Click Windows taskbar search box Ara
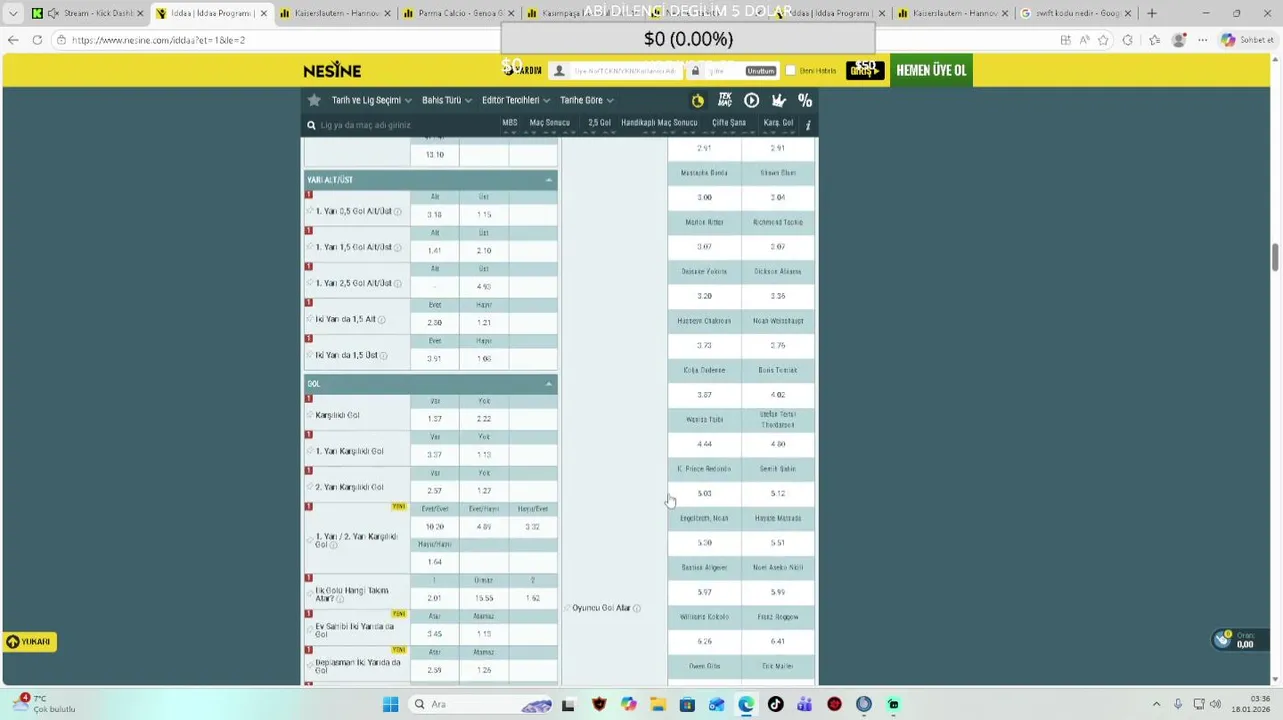This screenshot has height=720, width=1283. point(482,704)
